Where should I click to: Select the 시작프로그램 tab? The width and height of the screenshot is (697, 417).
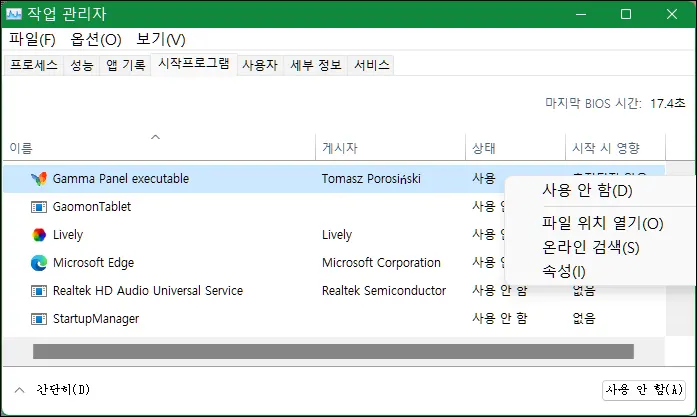(x=194, y=64)
